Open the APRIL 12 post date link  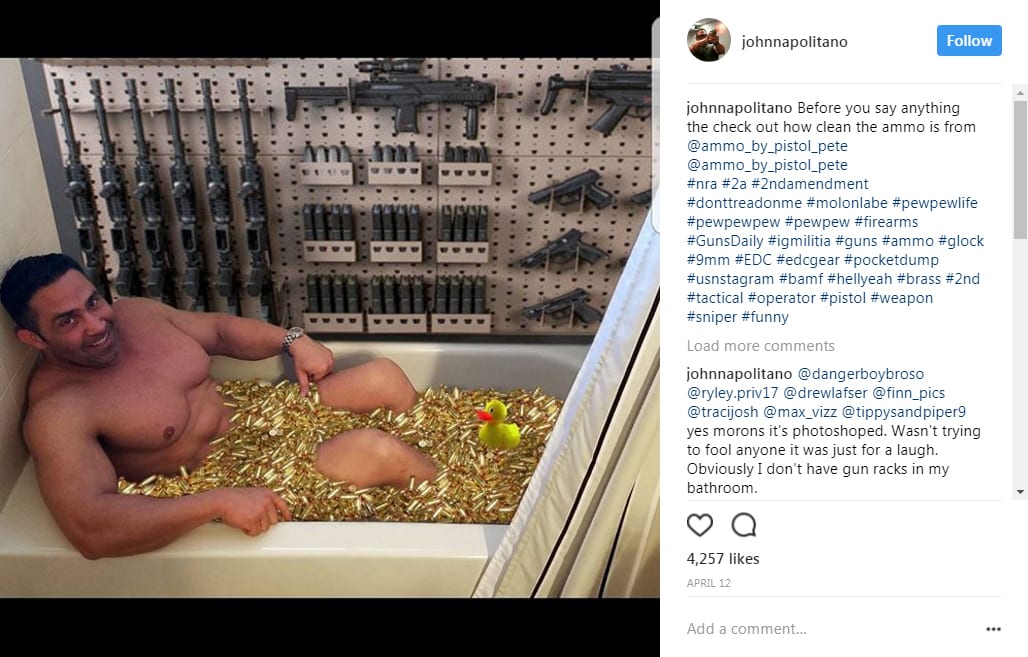pos(709,583)
